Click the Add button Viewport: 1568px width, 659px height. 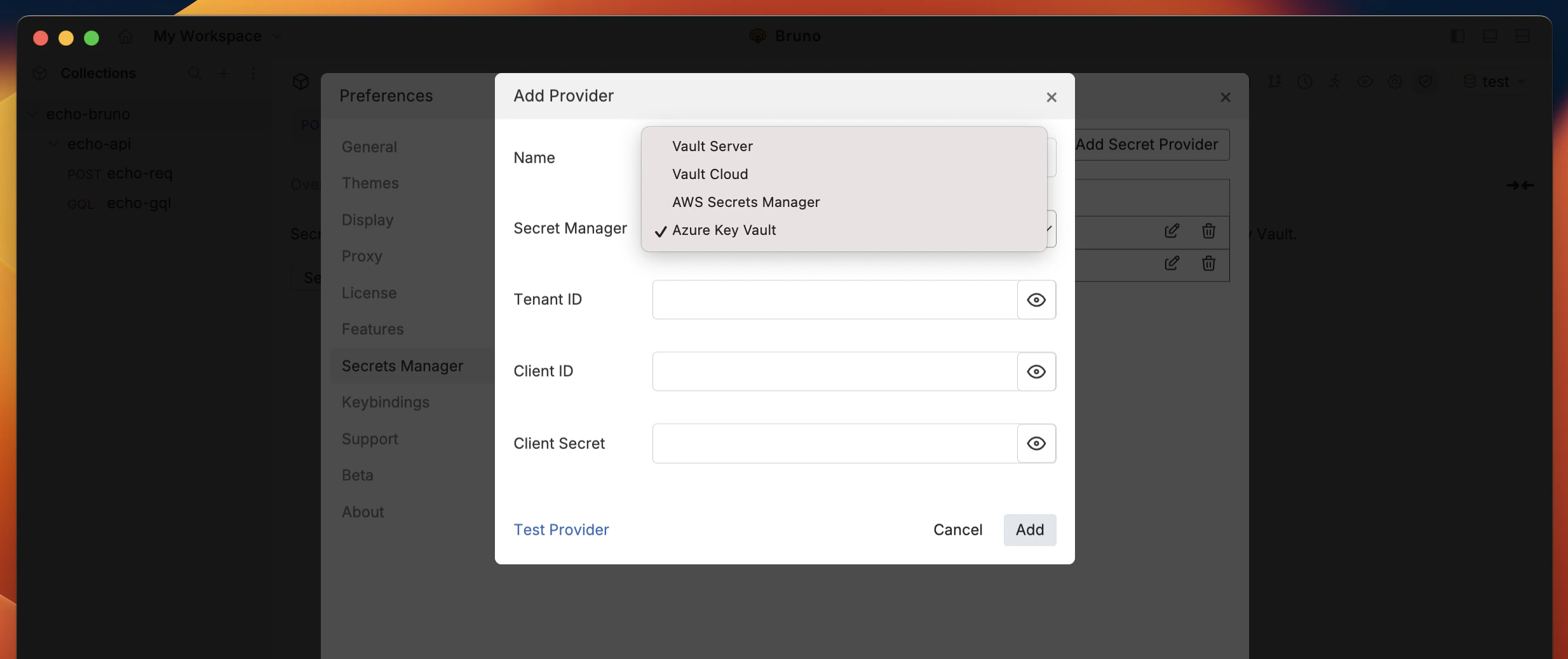pos(1029,529)
